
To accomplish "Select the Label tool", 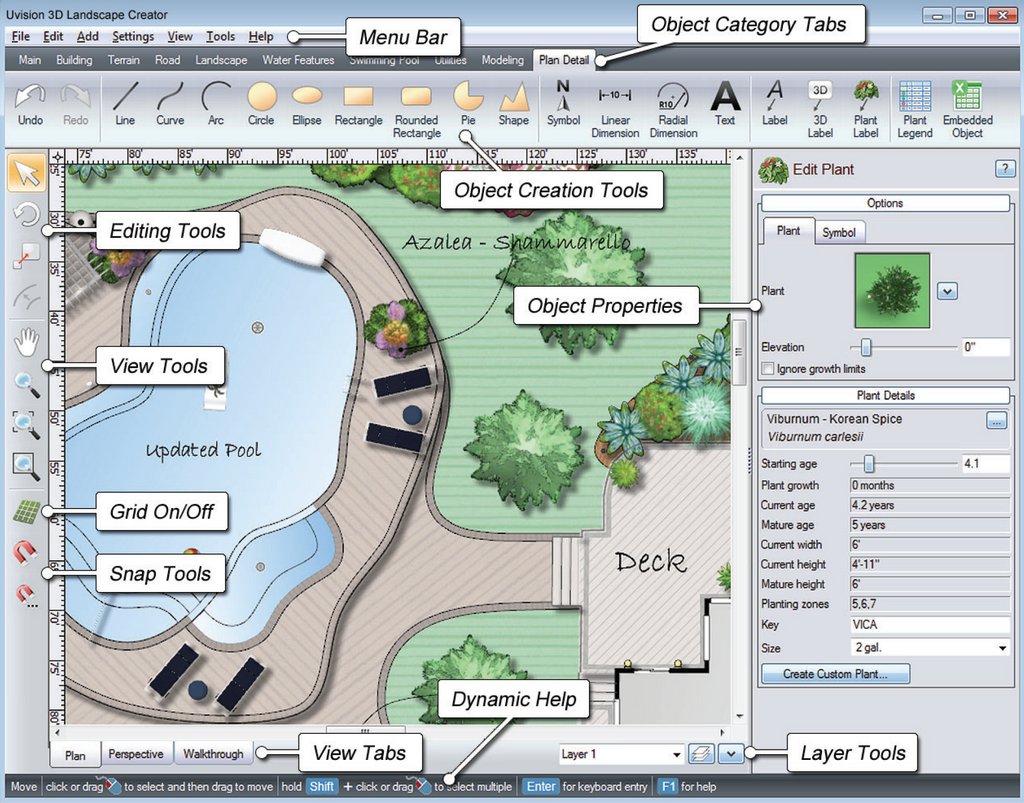I will click(x=775, y=104).
